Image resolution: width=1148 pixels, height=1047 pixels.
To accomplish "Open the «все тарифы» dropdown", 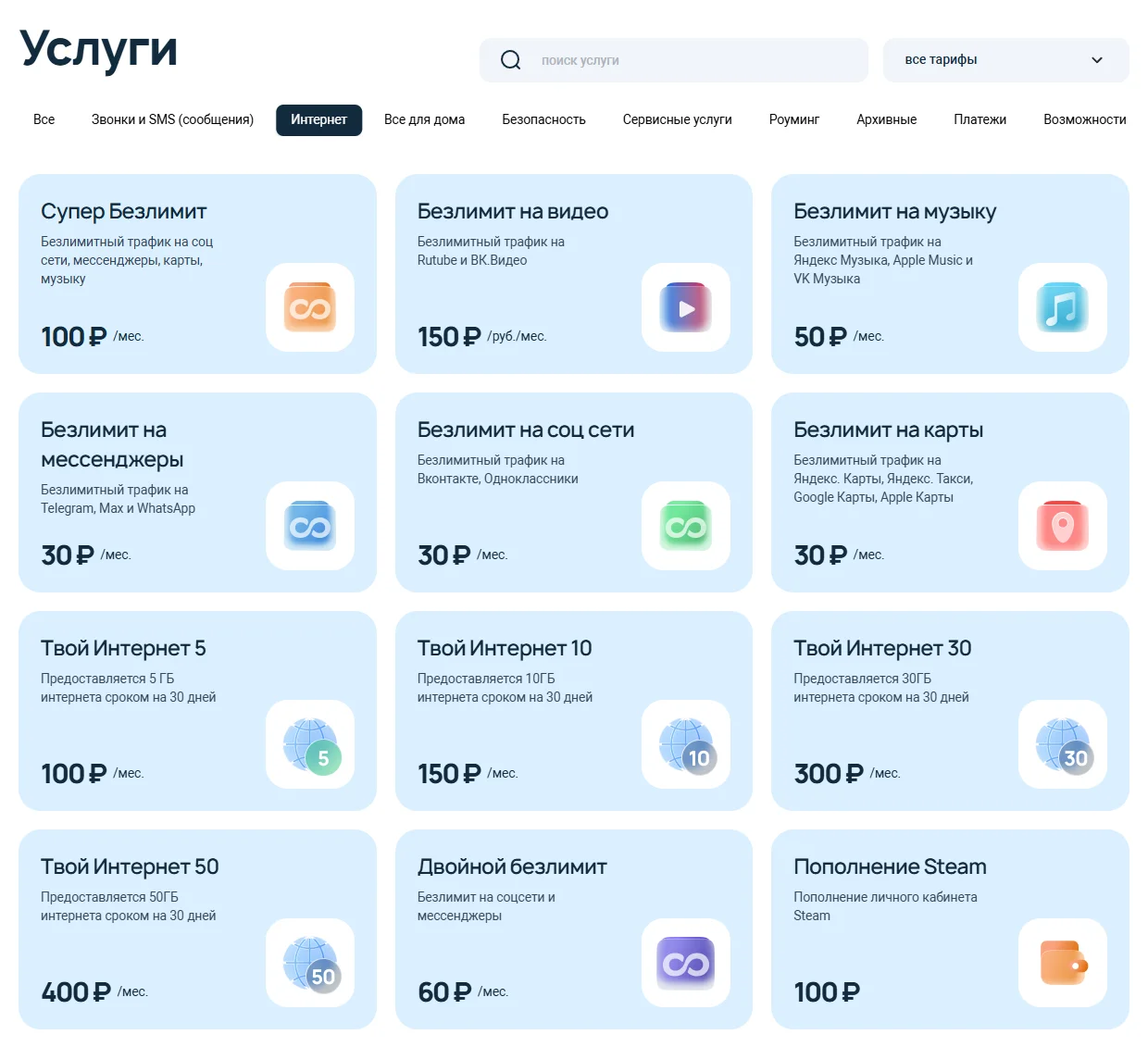I will click(x=1005, y=60).
